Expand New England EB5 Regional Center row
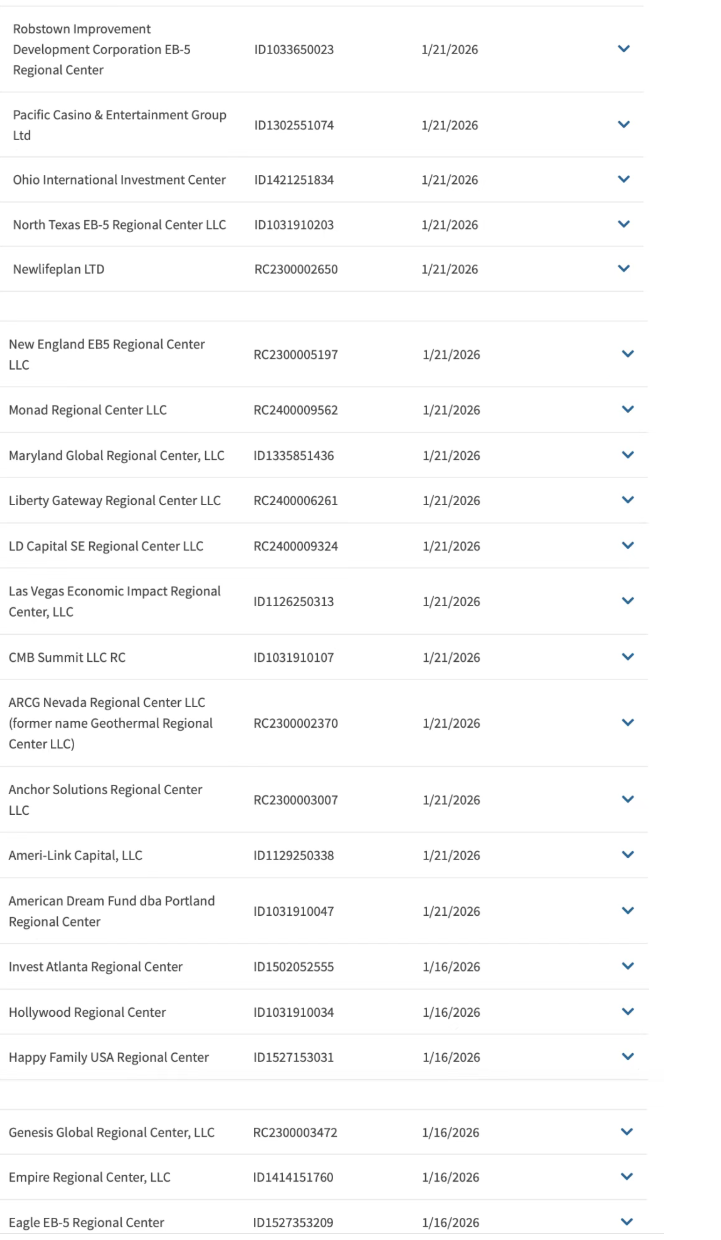This screenshot has height=1240, width=721. pyautogui.click(x=628, y=354)
